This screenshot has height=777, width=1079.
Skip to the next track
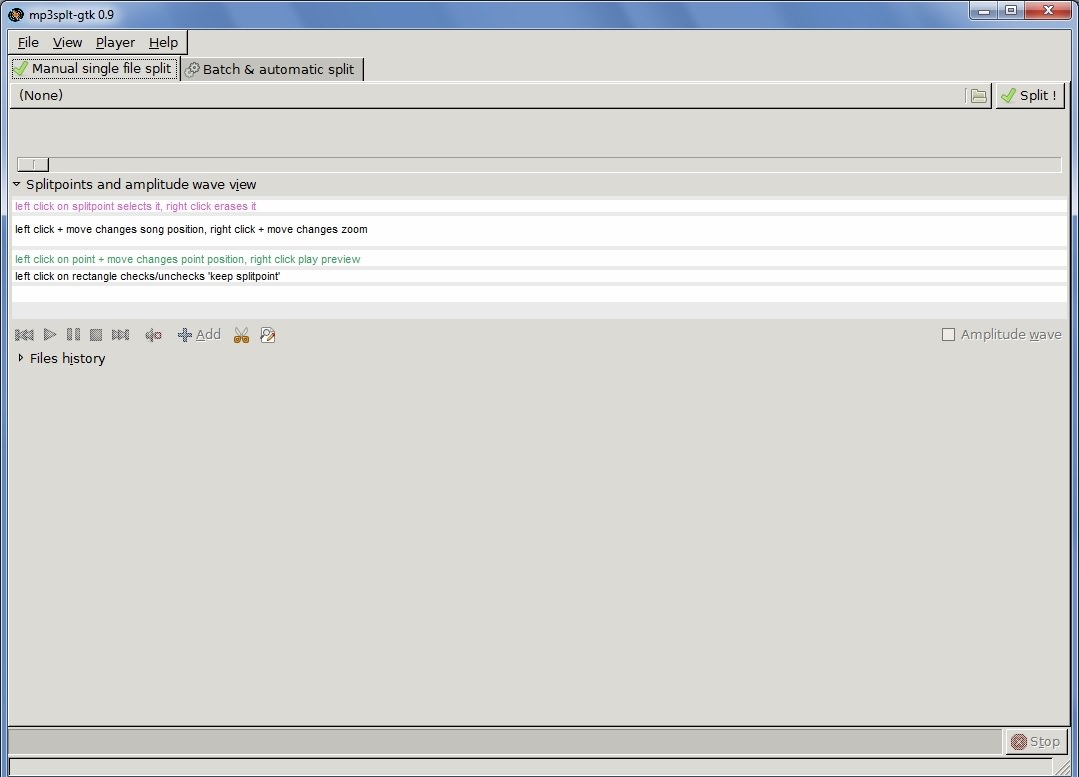click(120, 334)
